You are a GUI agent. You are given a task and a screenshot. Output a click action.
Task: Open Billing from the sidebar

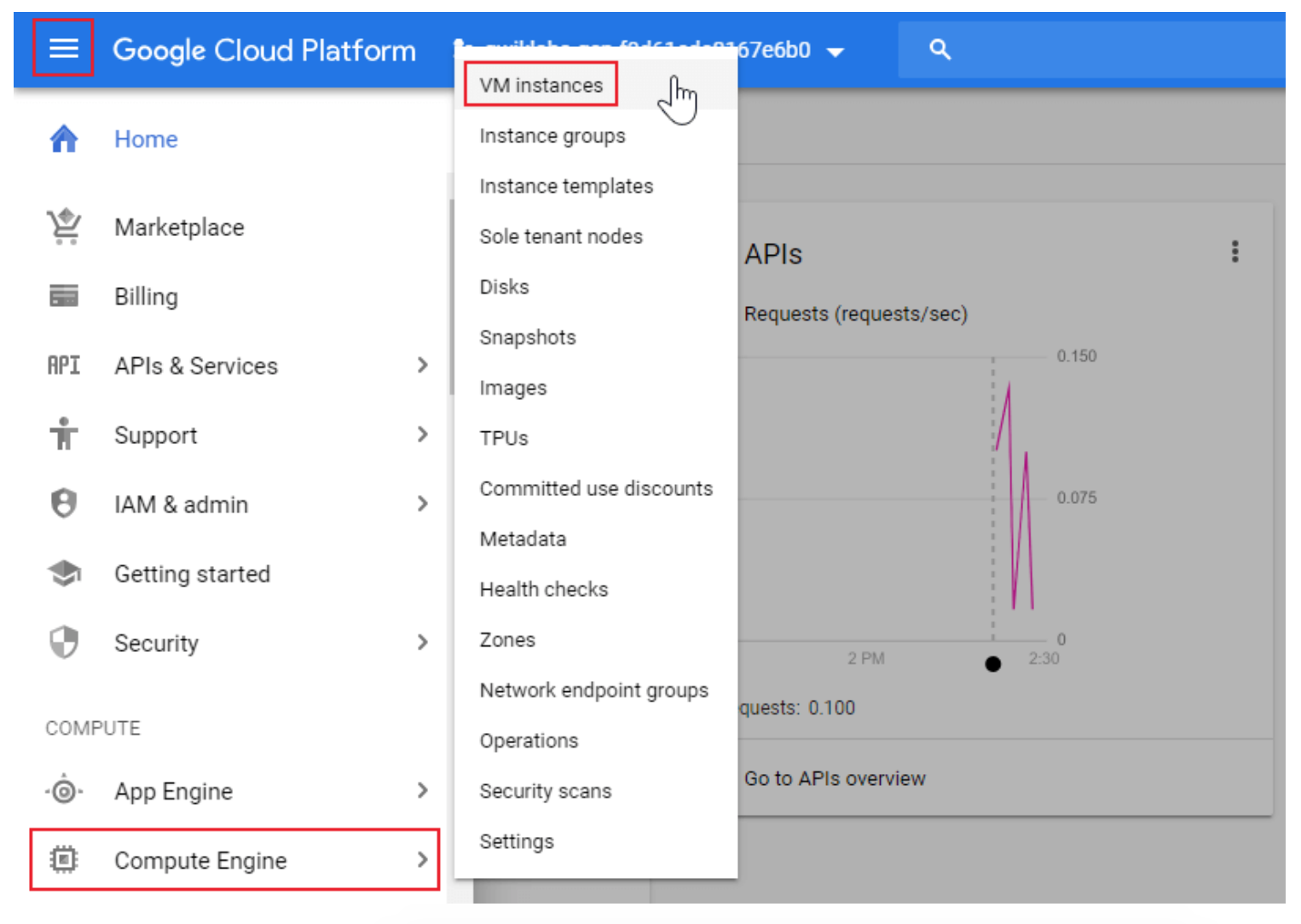tap(147, 297)
